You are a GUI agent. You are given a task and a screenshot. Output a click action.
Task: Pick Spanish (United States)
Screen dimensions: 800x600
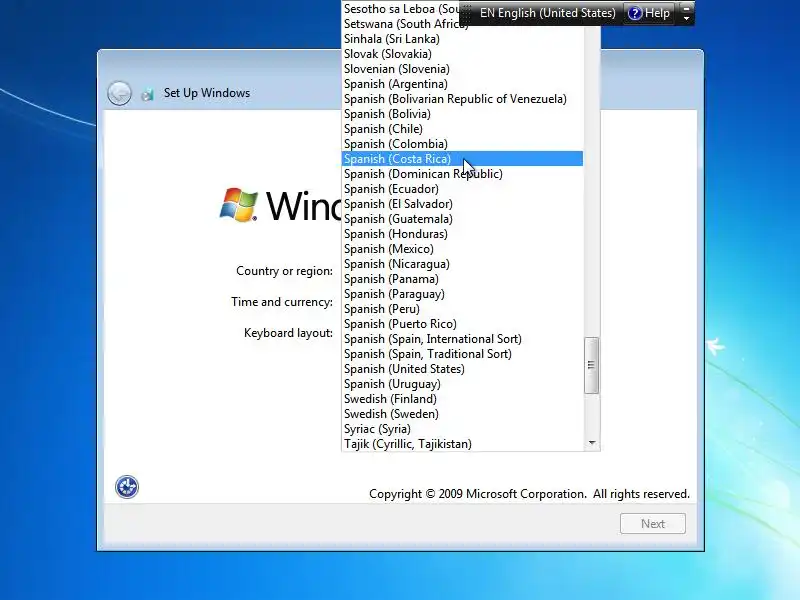(462, 369)
